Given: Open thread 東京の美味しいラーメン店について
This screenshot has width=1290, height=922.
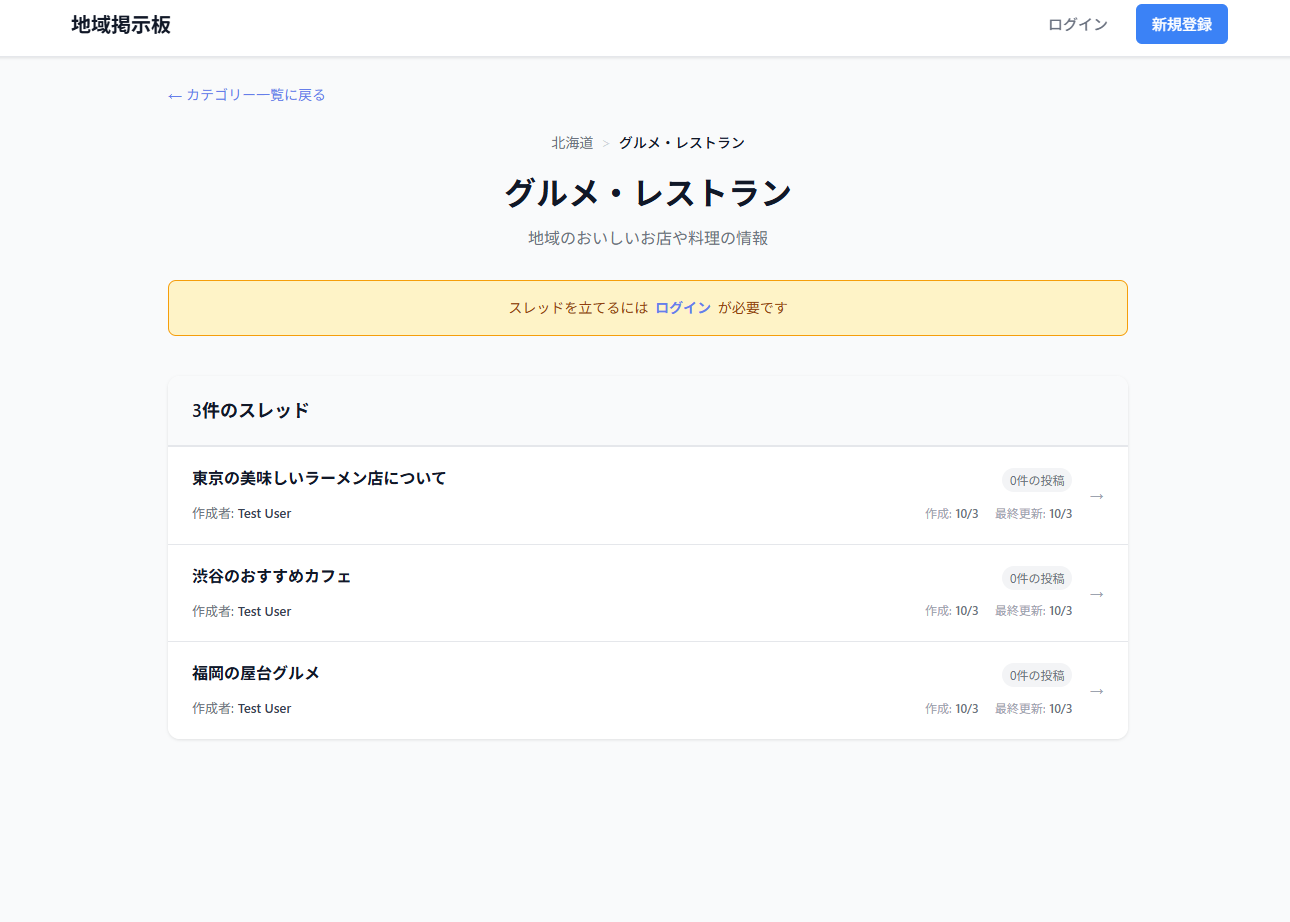Looking at the screenshot, I should (x=319, y=478).
